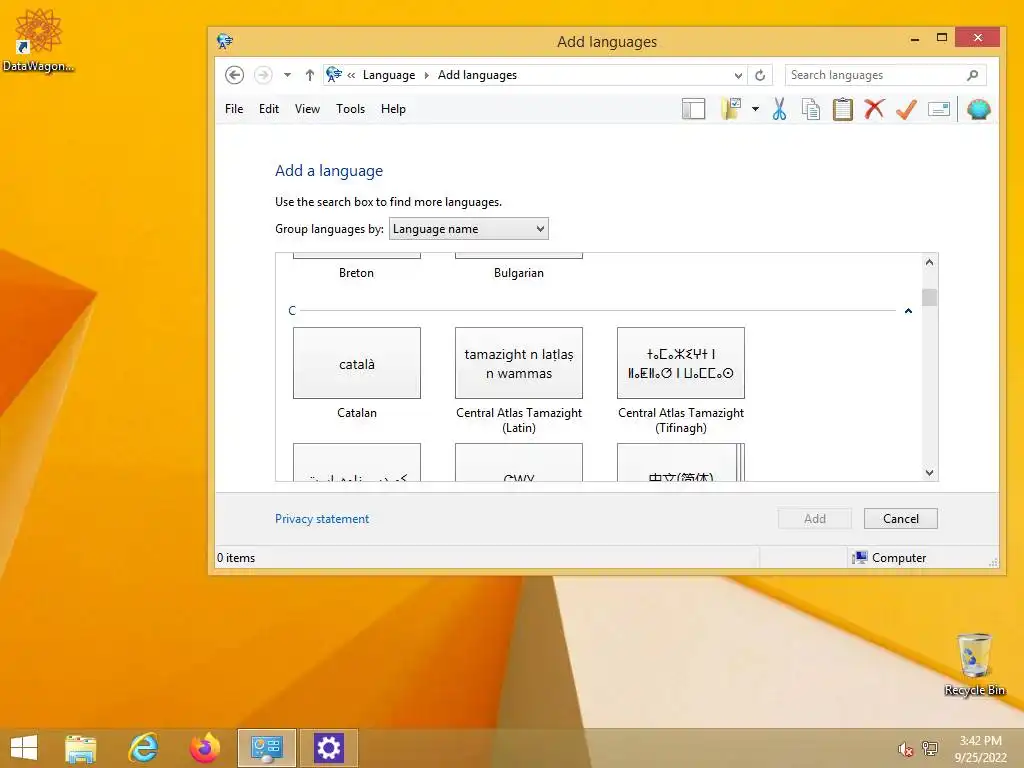Launch Internet Explorer from the taskbar
The width and height of the screenshot is (1024, 768).
tap(143, 748)
